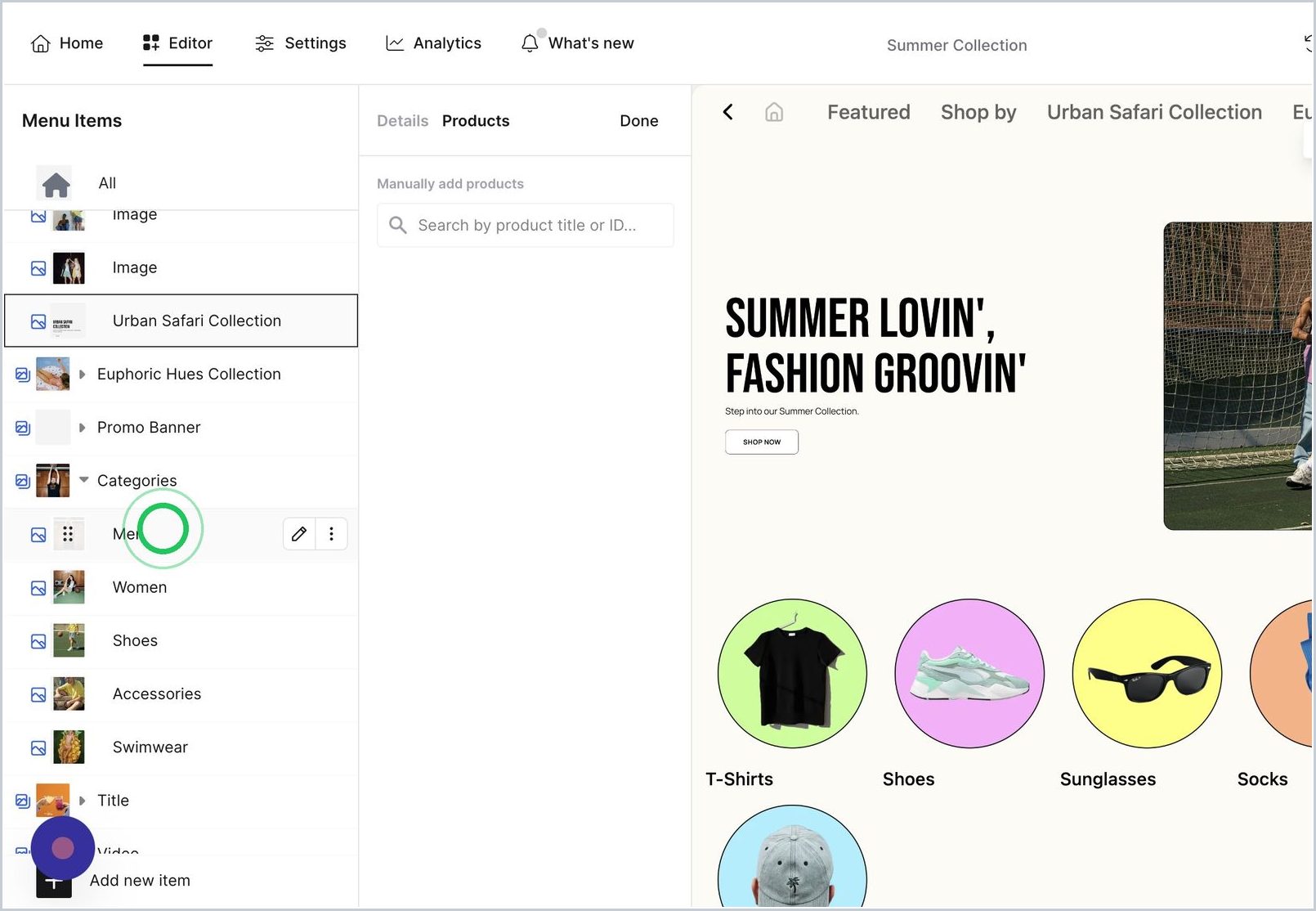Click the search magnifier icon
1316x911 pixels.
click(398, 225)
